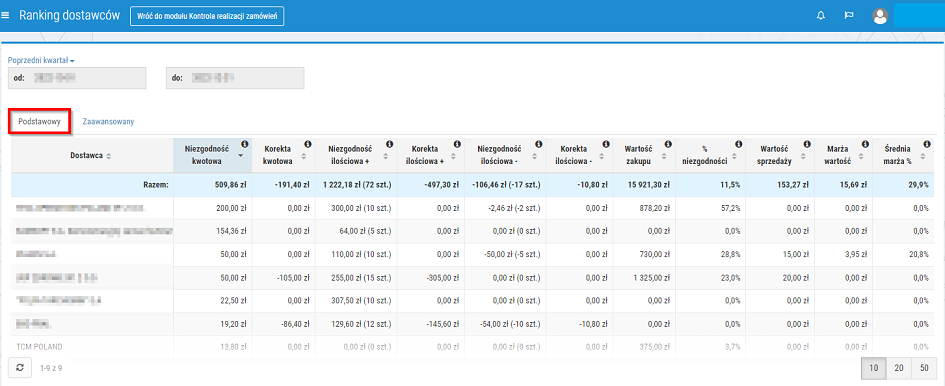Set page size to 20 rows
945x386 pixels.
pyautogui.click(x=898, y=367)
